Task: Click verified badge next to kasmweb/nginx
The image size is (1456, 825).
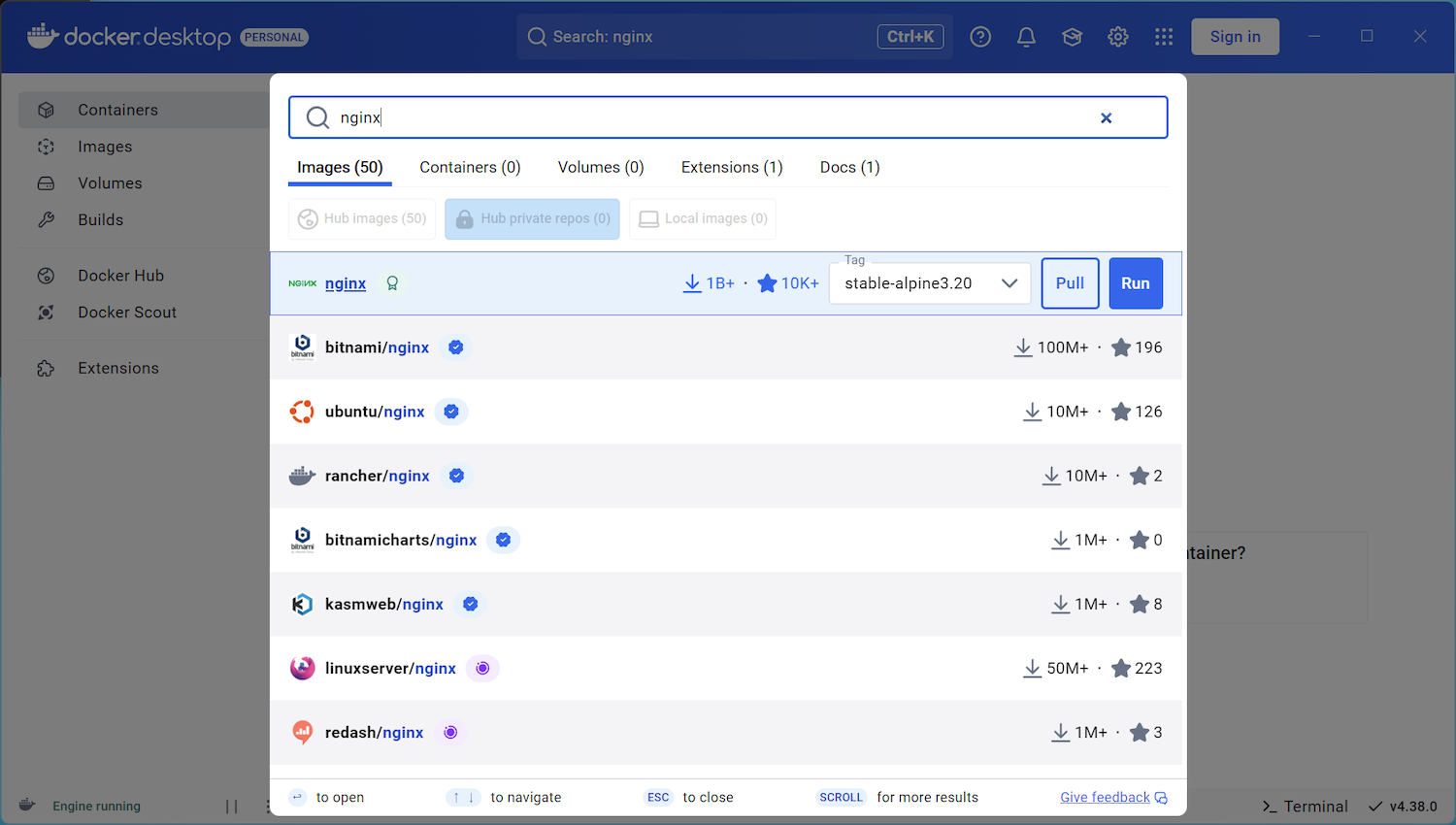Action: (x=471, y=604)
